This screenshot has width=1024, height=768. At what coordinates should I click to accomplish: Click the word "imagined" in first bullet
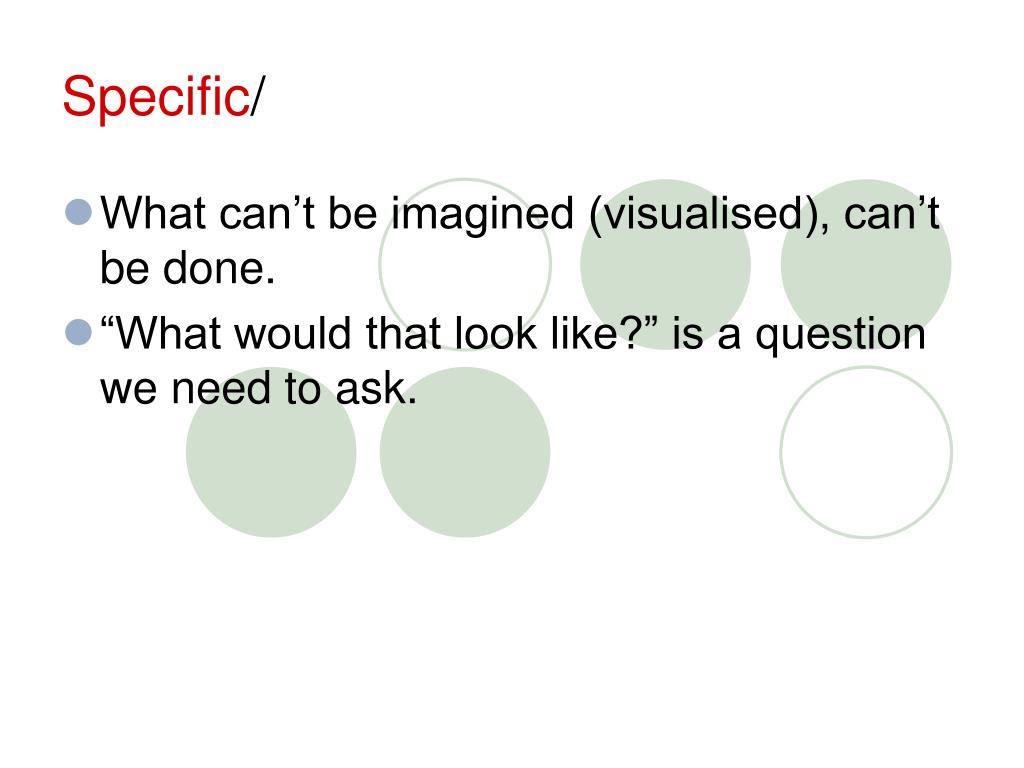point(483,216)
